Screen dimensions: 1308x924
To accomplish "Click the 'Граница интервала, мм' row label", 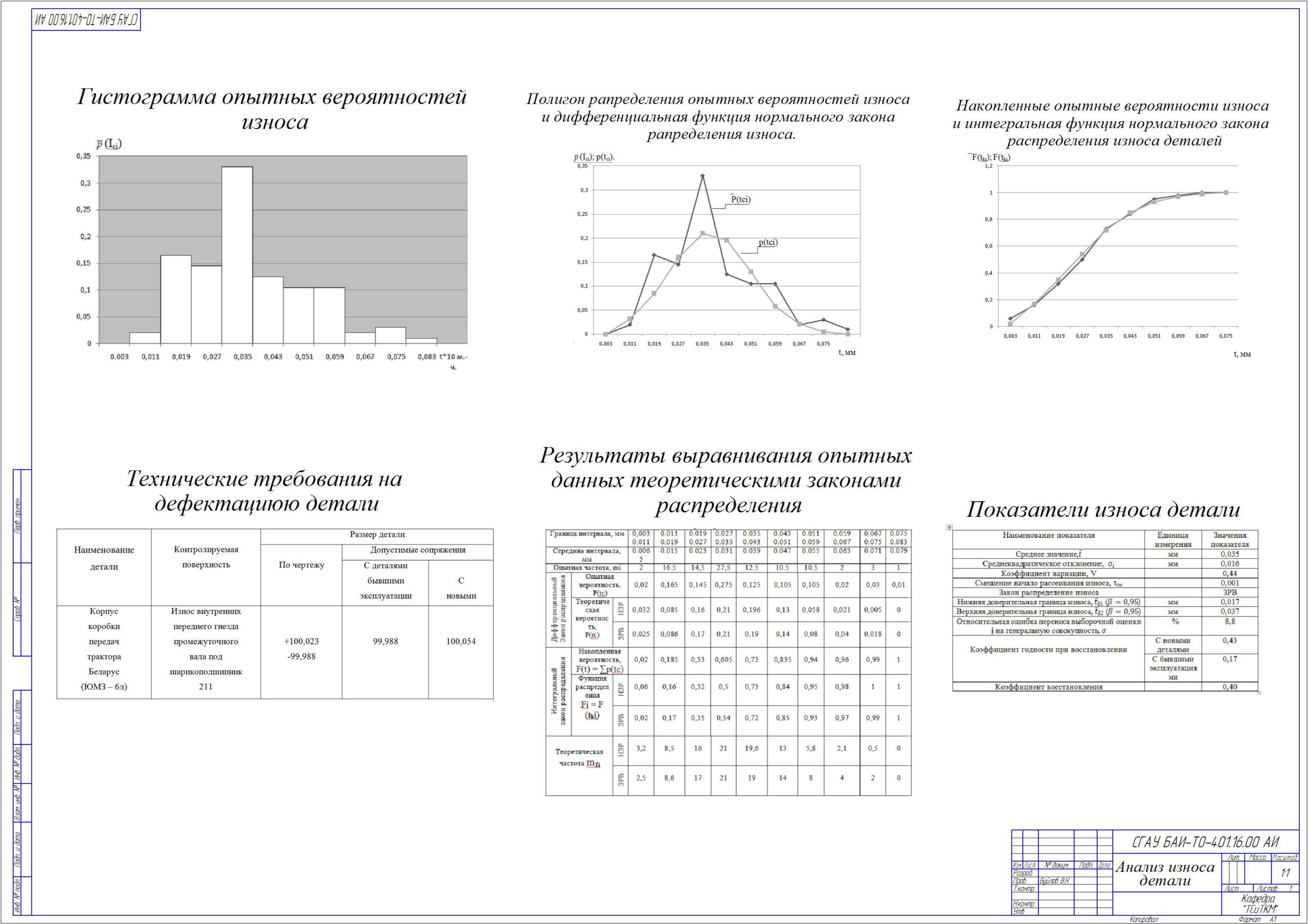I will (x=587, y=538).
